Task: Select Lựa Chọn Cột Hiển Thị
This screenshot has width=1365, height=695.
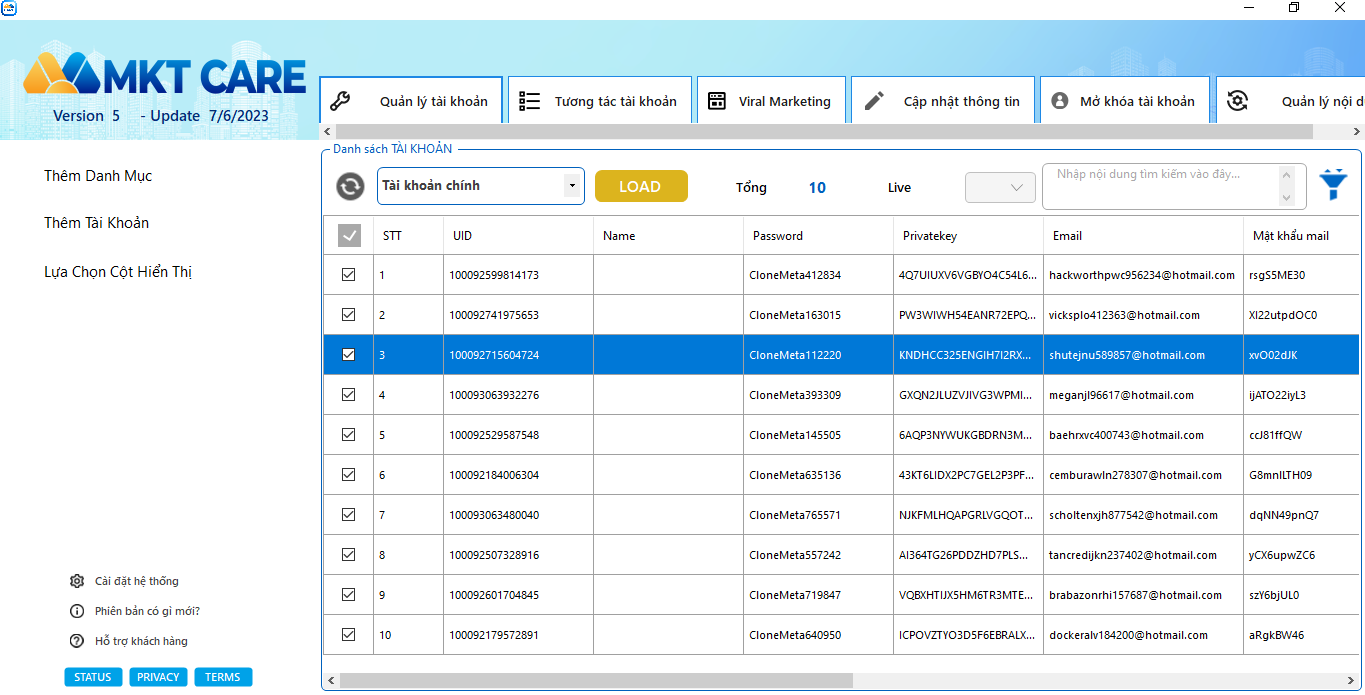Action: click(118, 272)
